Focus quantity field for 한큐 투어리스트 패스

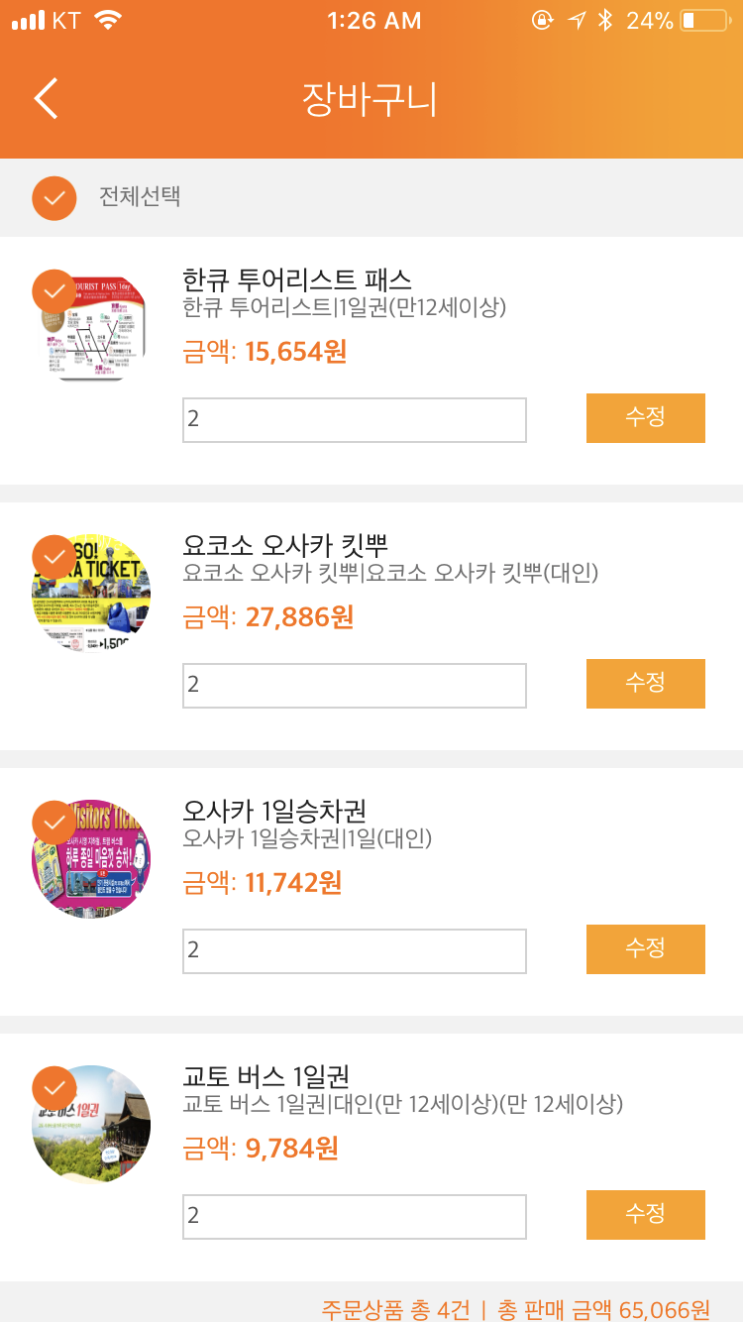click(x=354, y=420)
